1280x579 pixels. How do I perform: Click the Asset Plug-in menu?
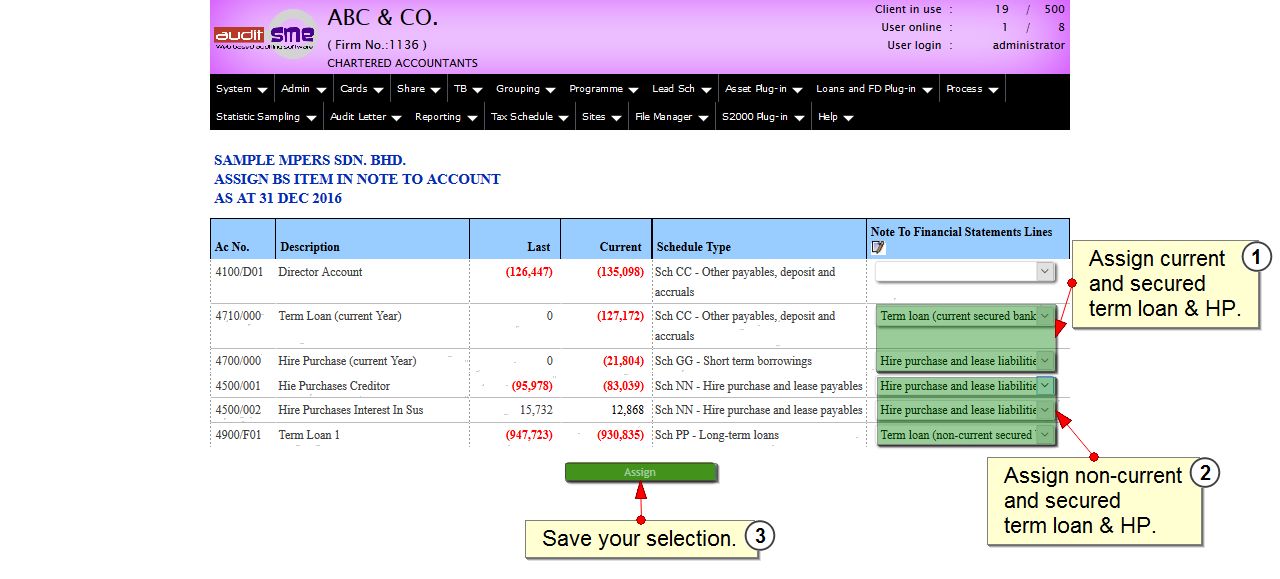click(761, 89)
